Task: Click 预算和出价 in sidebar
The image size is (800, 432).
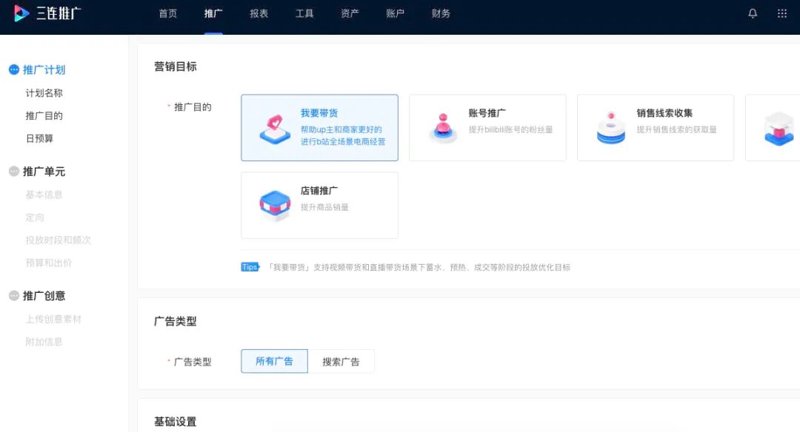Action: tap(48, 263)
